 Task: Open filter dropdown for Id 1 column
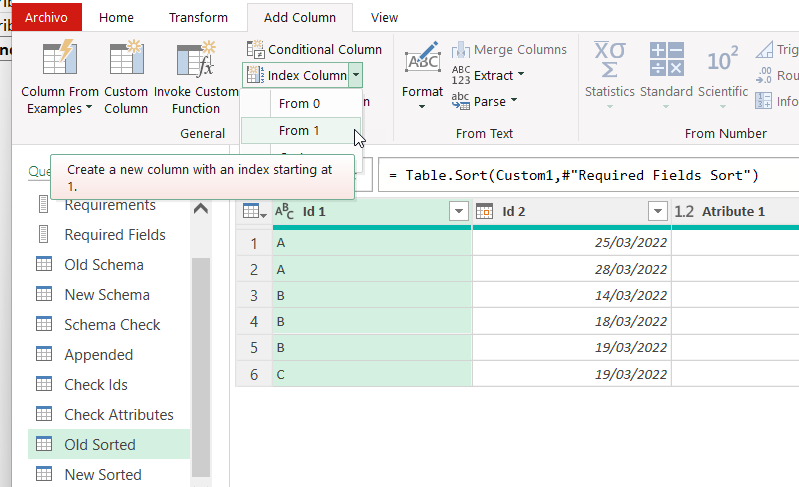pyautogui.click(x=459, y=211)
